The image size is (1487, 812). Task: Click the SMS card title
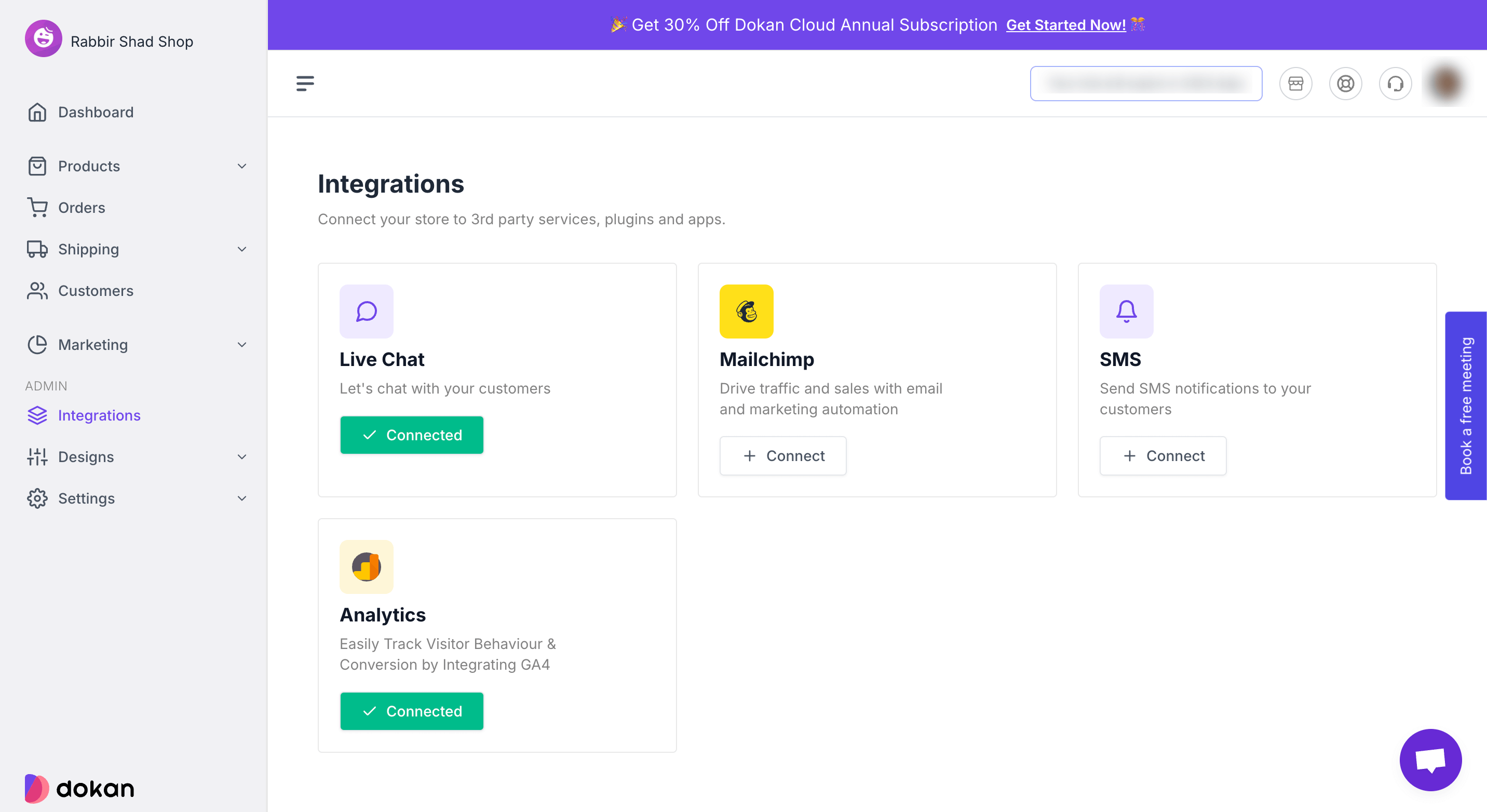tap(1120, 360)
